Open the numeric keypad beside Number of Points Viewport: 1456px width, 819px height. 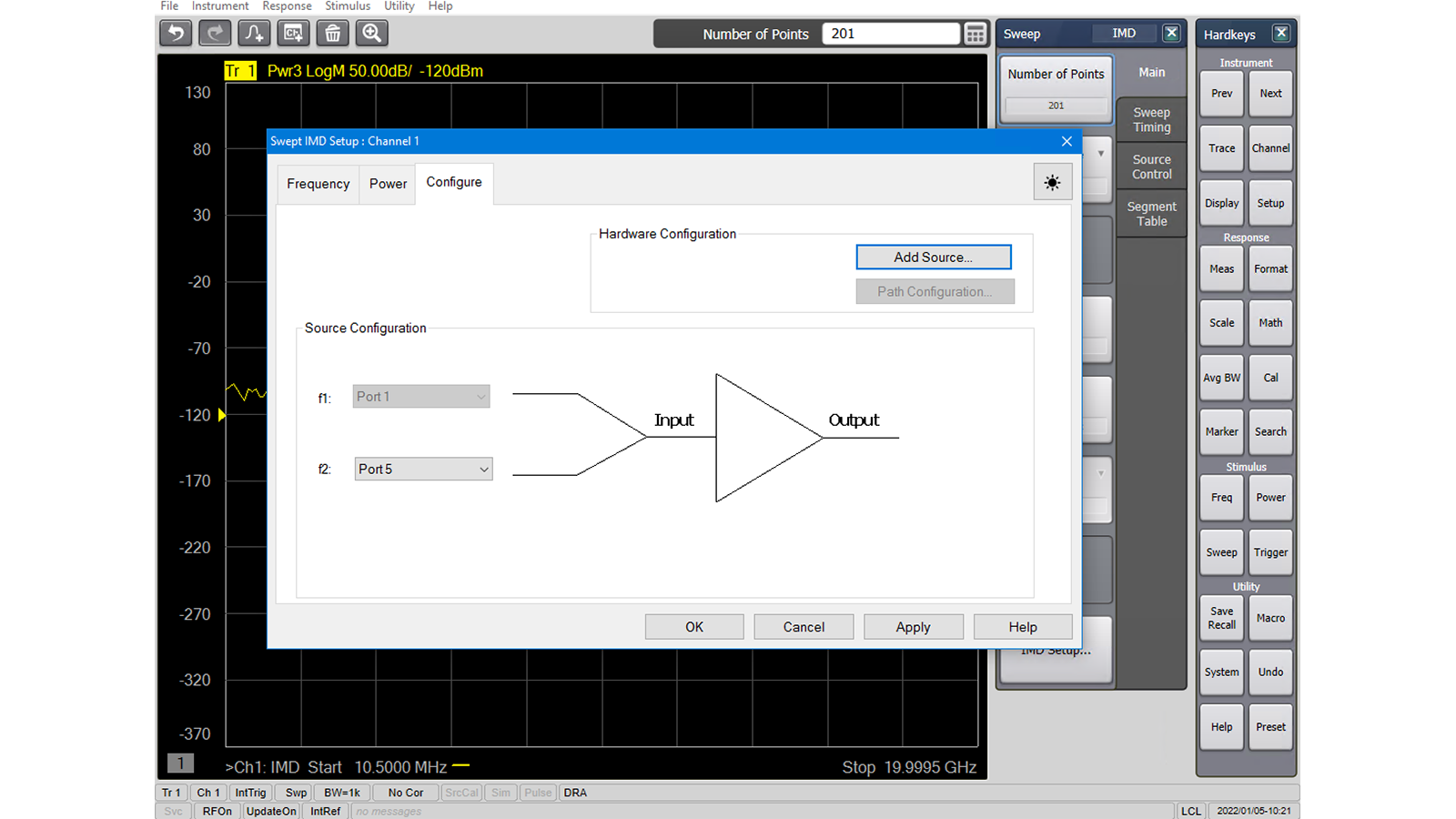pos(975,34)
